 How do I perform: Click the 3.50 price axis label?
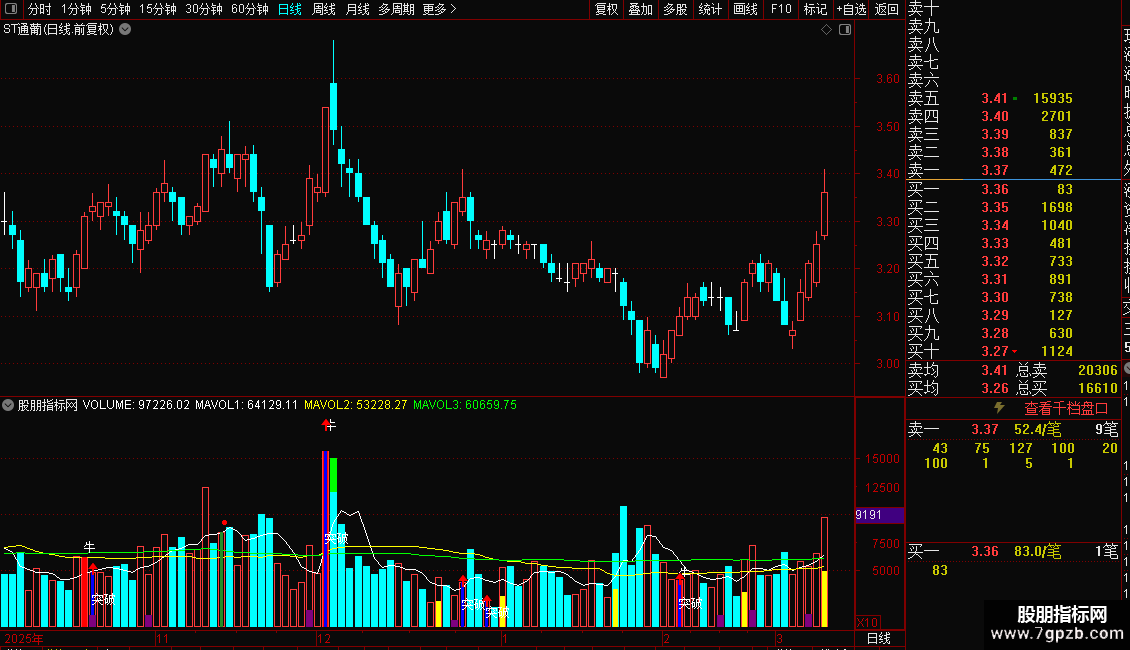888,127
